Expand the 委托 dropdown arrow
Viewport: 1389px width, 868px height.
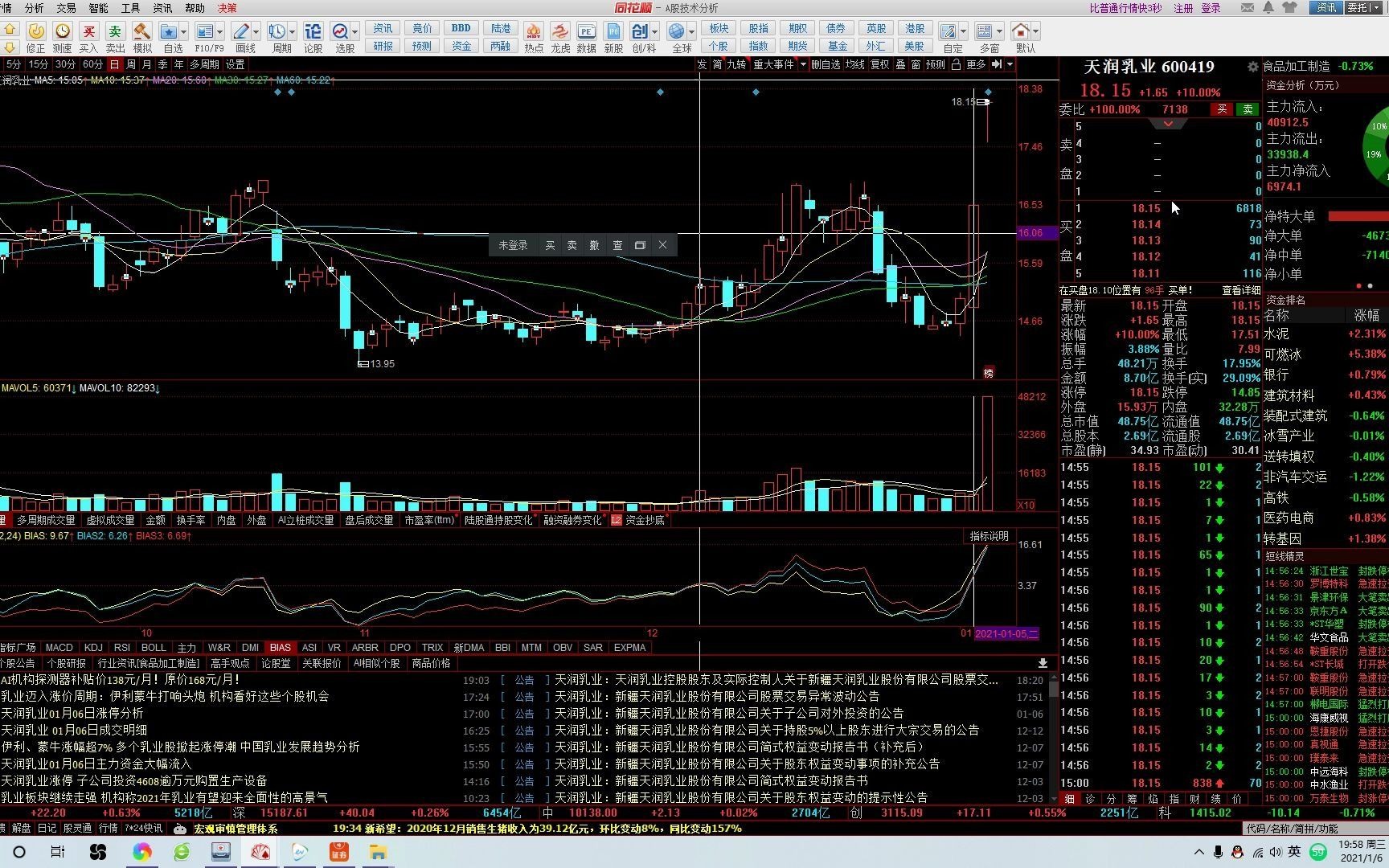pos(1375,7)
